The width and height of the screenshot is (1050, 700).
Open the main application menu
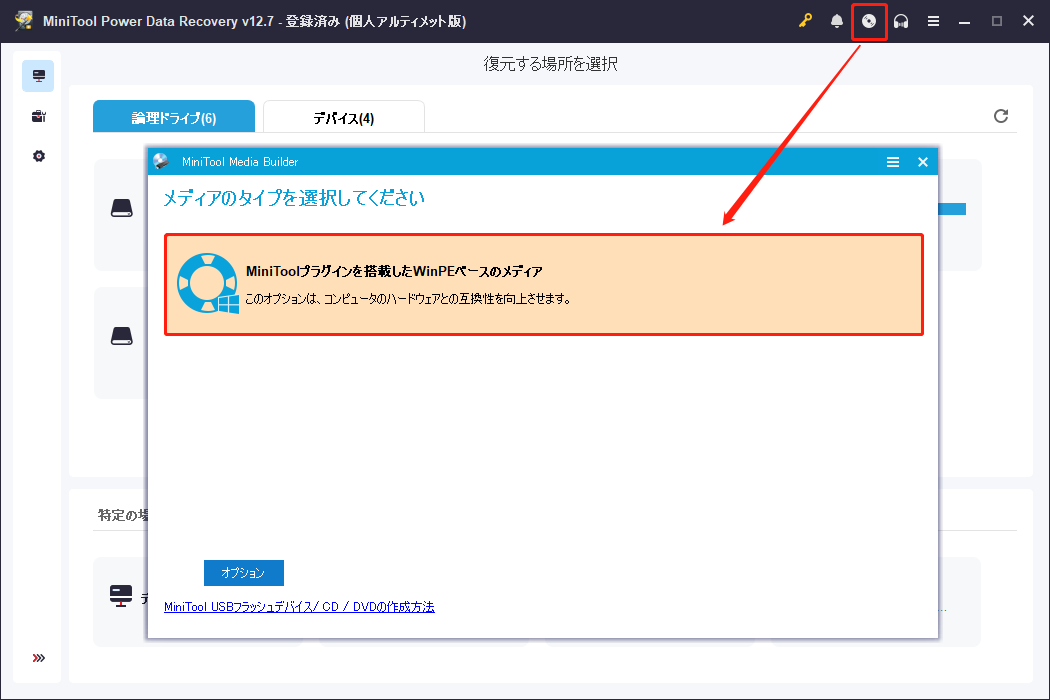click(933, 21)
